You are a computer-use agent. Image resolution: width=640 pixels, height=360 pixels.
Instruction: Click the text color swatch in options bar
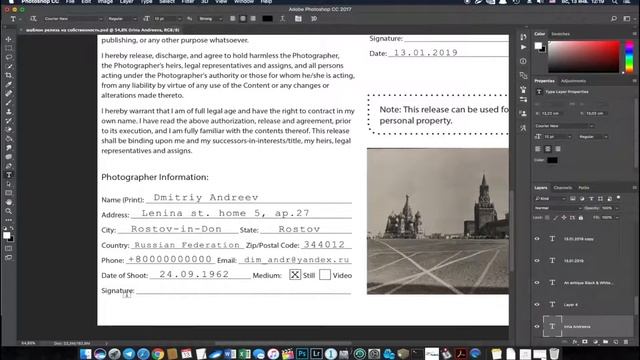point(267,19)
